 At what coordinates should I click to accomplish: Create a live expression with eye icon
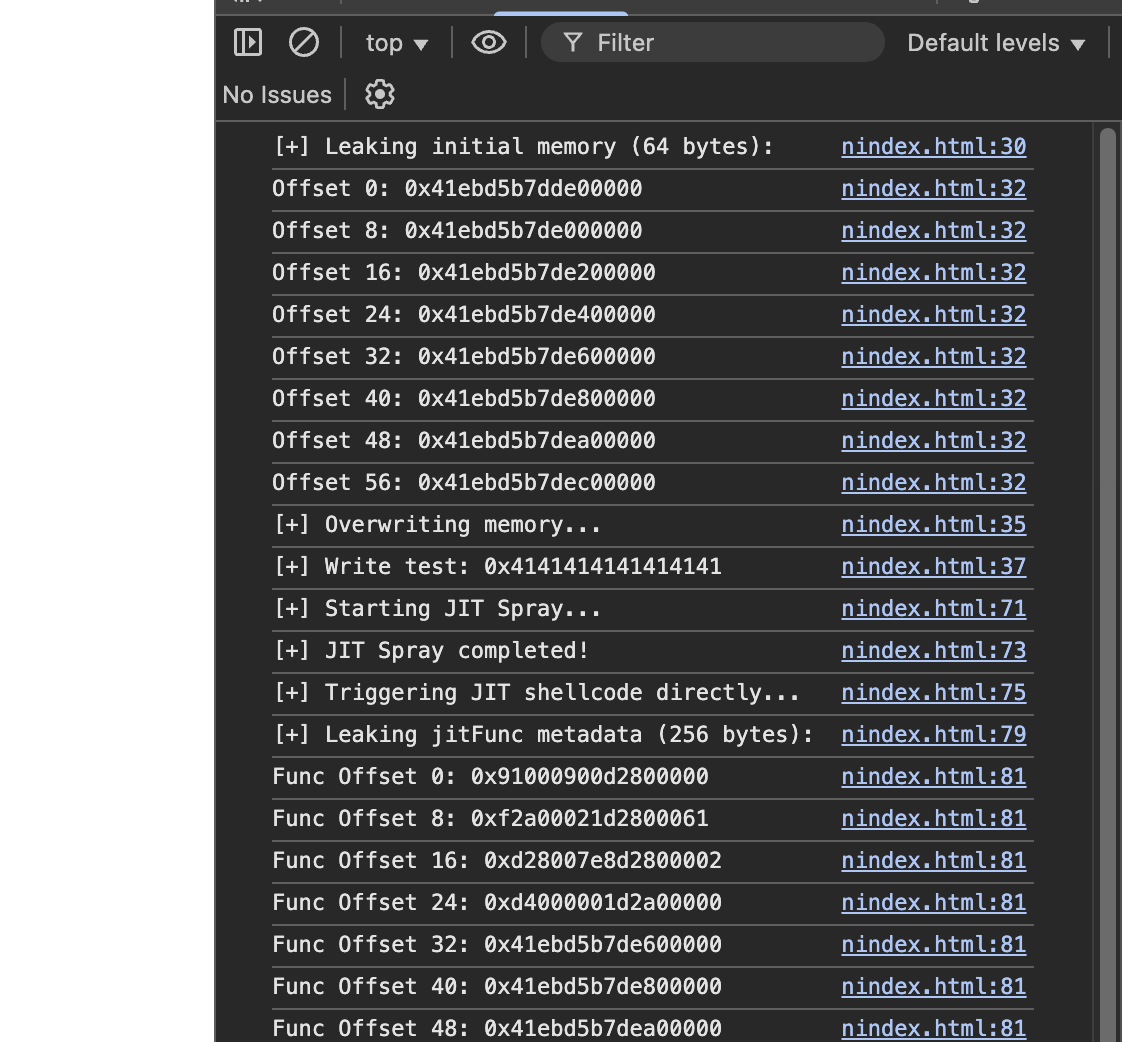click(x=488, y=42)
